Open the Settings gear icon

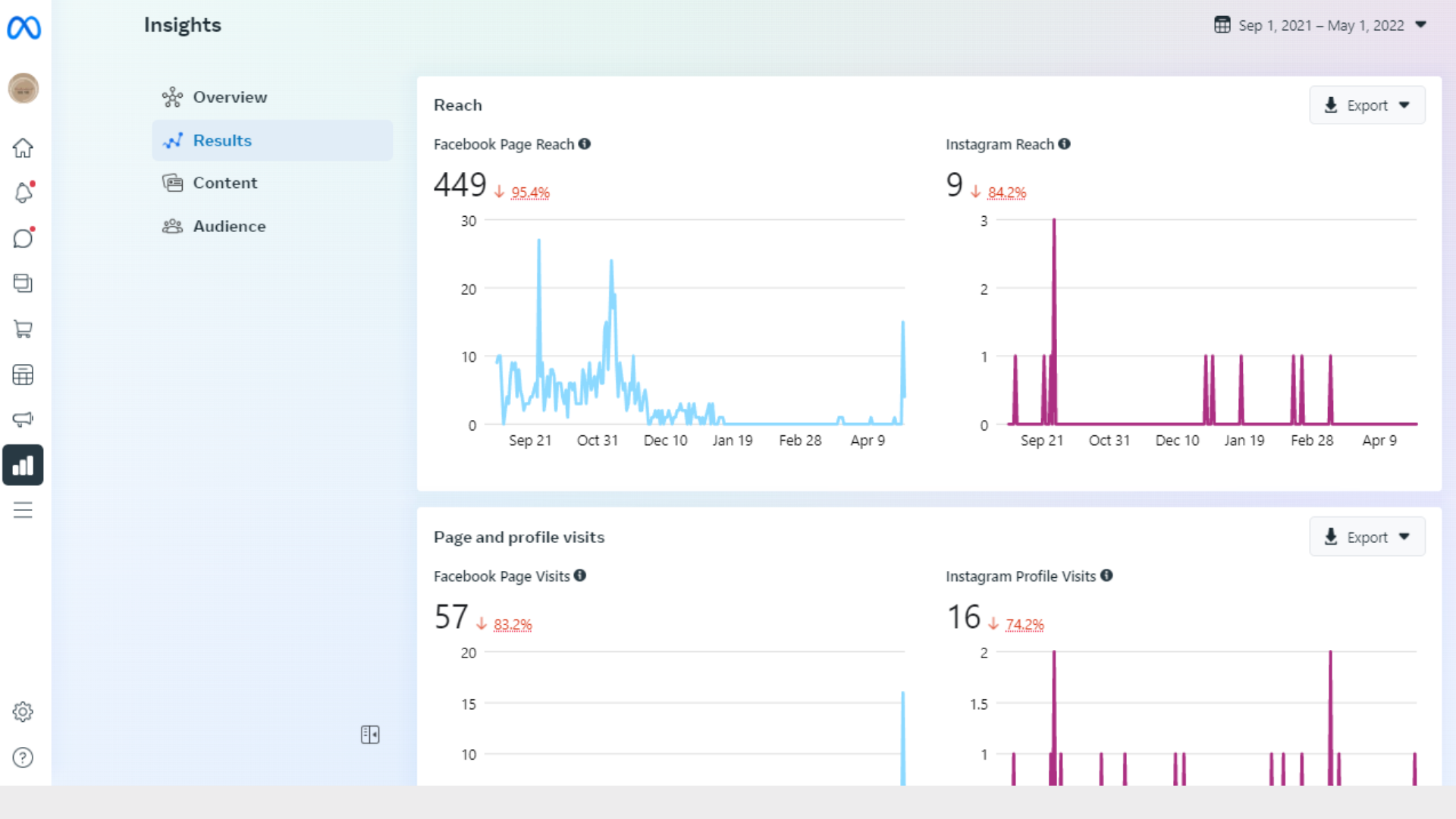pyautogui.click(x=23, y=712)
